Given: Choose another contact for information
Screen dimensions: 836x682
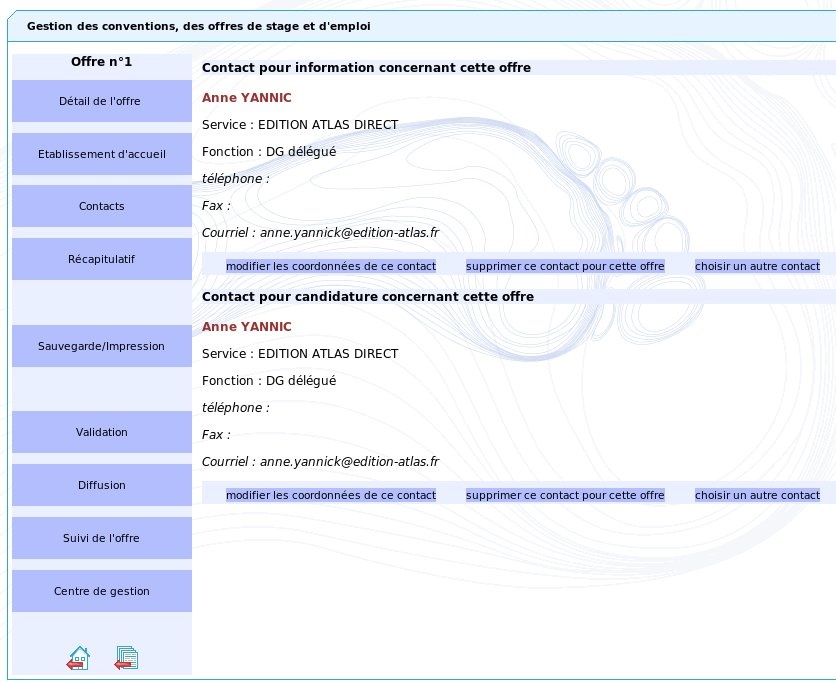Looking at the screenshot, I should [757, 266].
